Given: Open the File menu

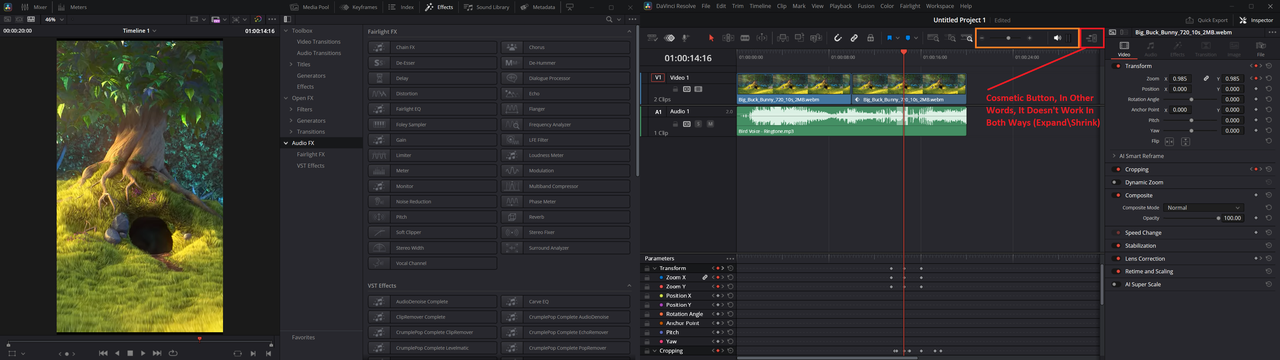Looking at the screenshot, I should [x=706, y=6].
